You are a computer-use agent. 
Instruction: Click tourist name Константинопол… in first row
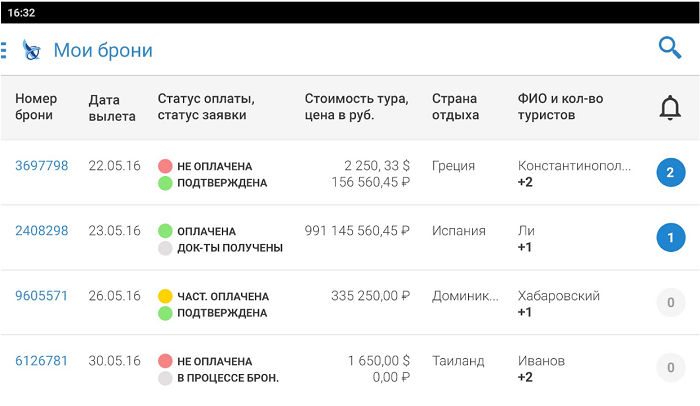(x=574, y=166)
